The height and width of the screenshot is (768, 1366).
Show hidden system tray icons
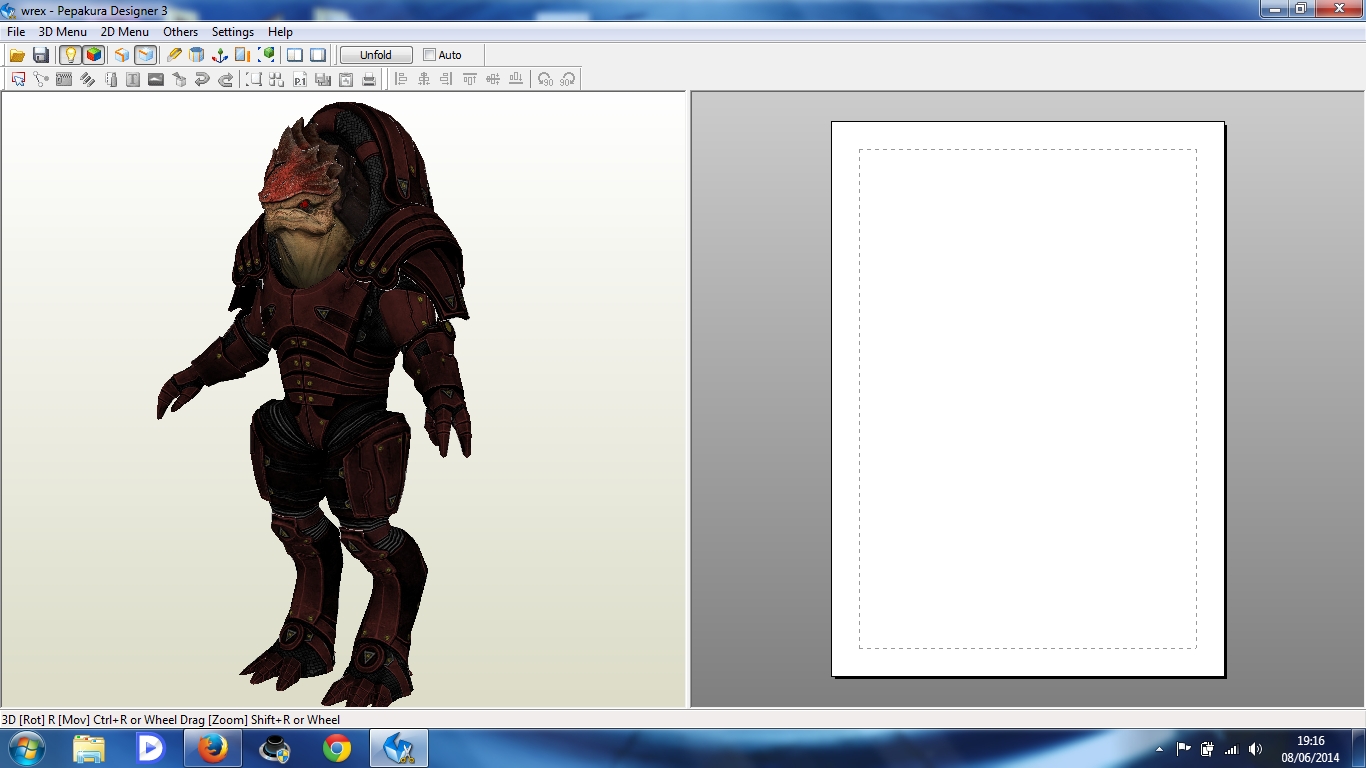[x=1160, y=749]
